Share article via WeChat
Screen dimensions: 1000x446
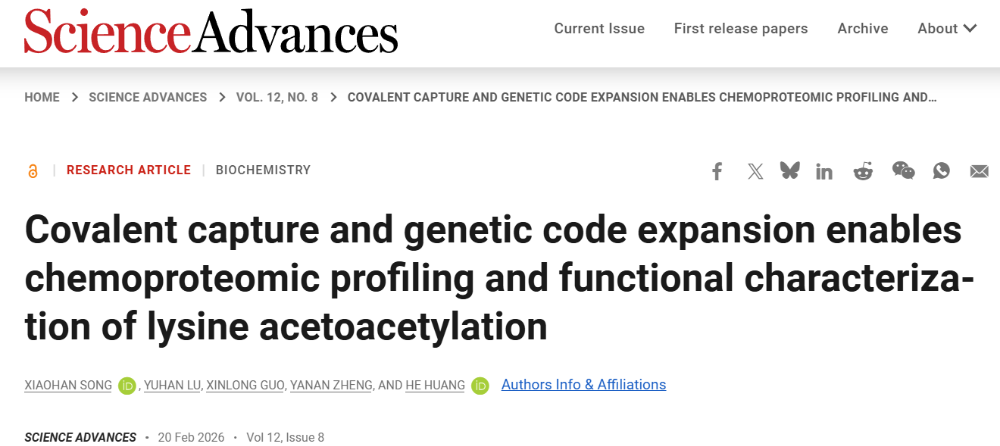[x=903, y=171]
